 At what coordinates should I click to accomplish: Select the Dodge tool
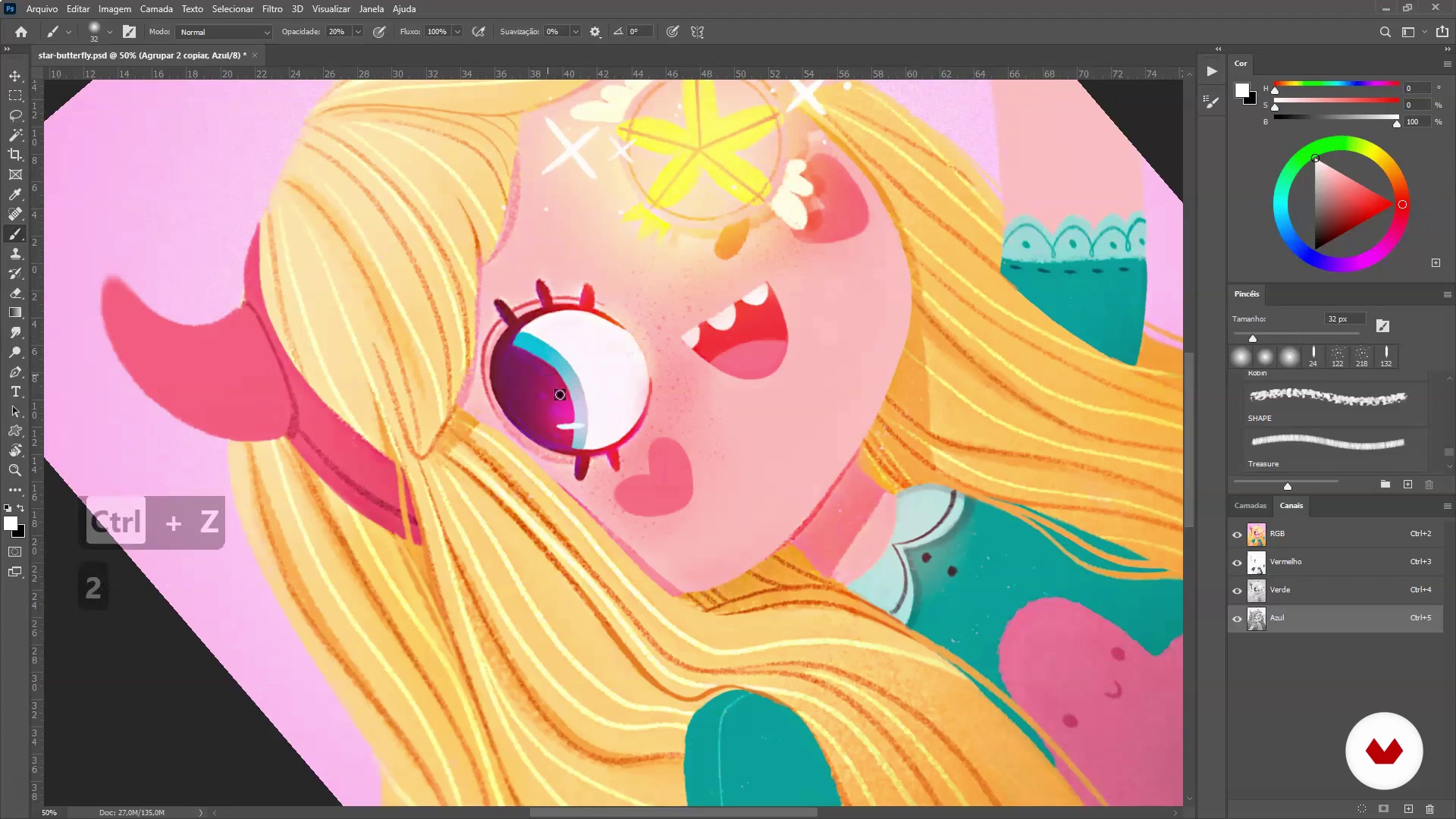click(15, 352)
